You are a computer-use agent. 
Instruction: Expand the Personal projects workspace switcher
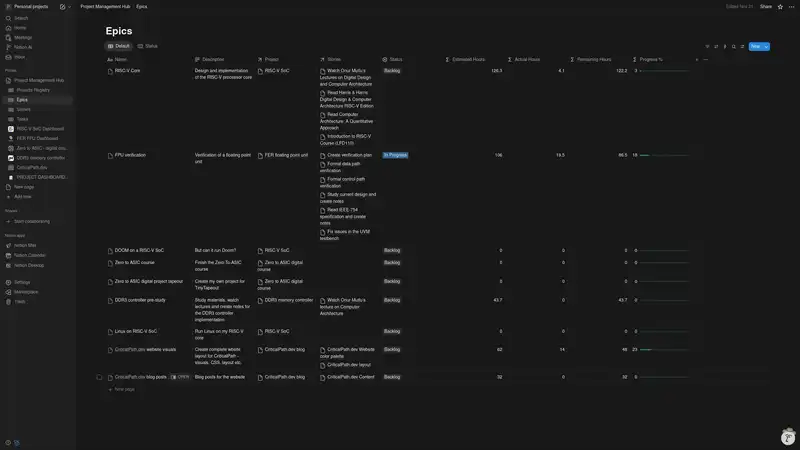[31, 7]
